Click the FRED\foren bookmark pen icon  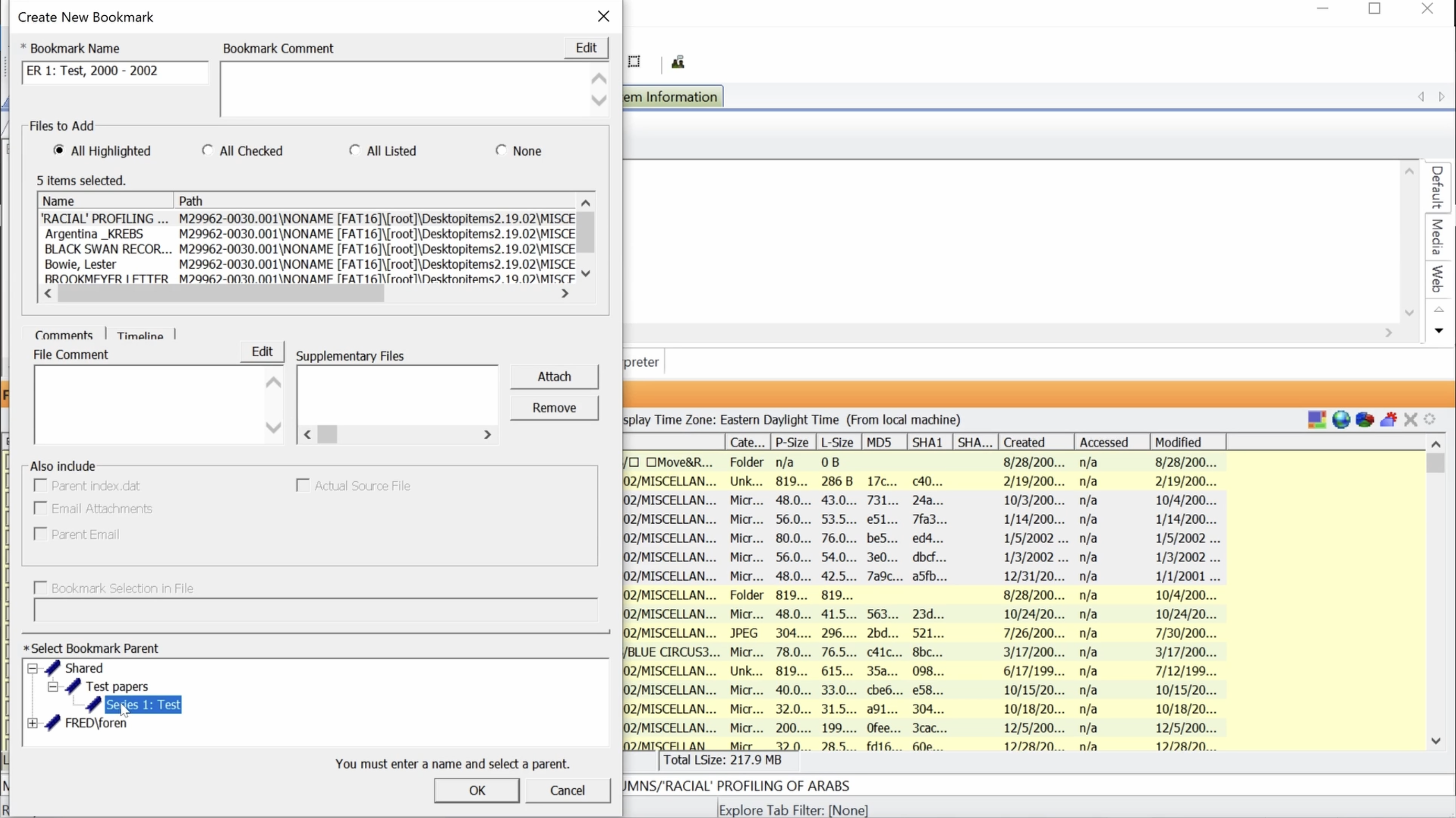(x=52, y=723)
